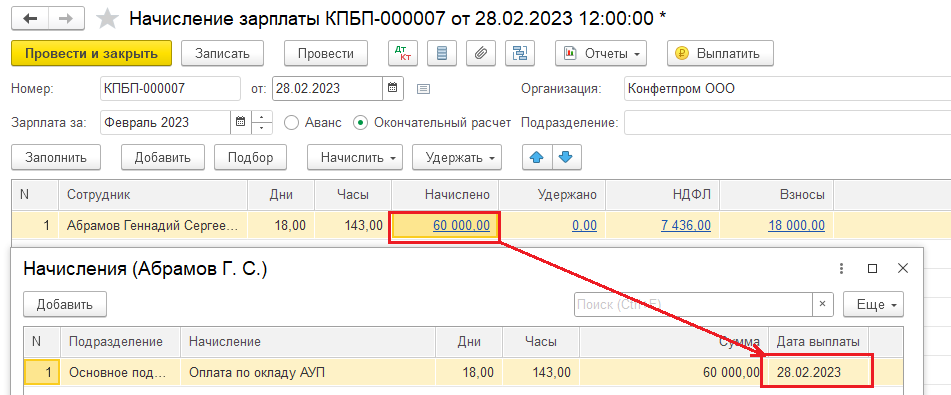951x395 pixels.
Task: Click the Провести и закрыть button
Action: tap(92, 53)
